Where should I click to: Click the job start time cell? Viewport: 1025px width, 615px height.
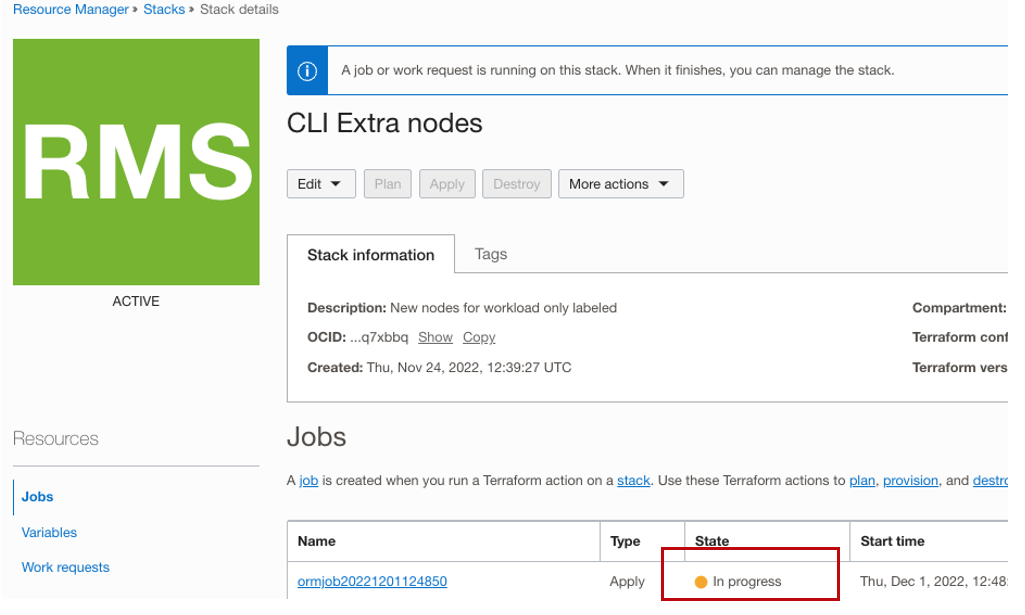[933, 582]
